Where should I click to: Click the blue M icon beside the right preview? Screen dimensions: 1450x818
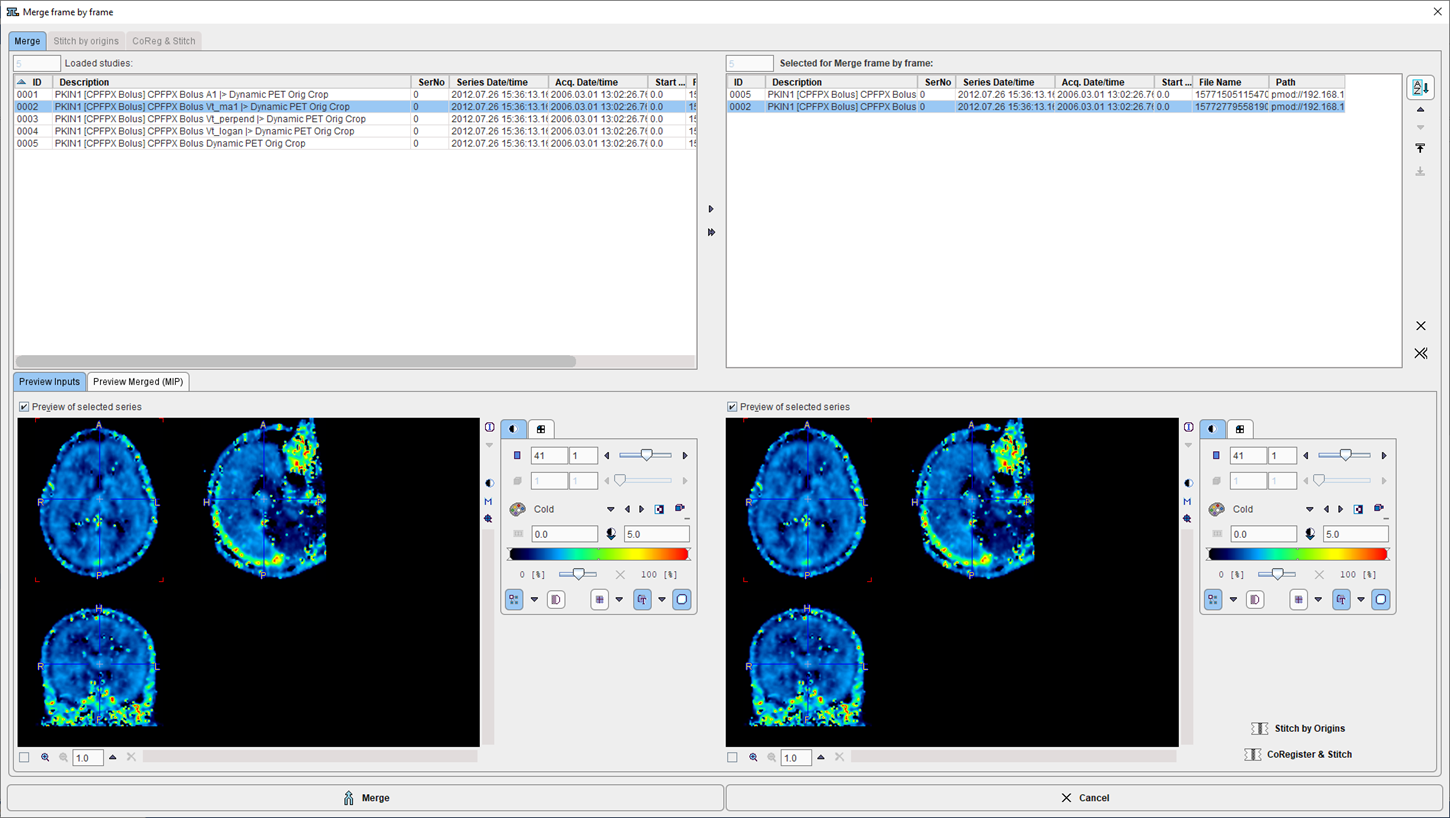[x=1187, y=502]
